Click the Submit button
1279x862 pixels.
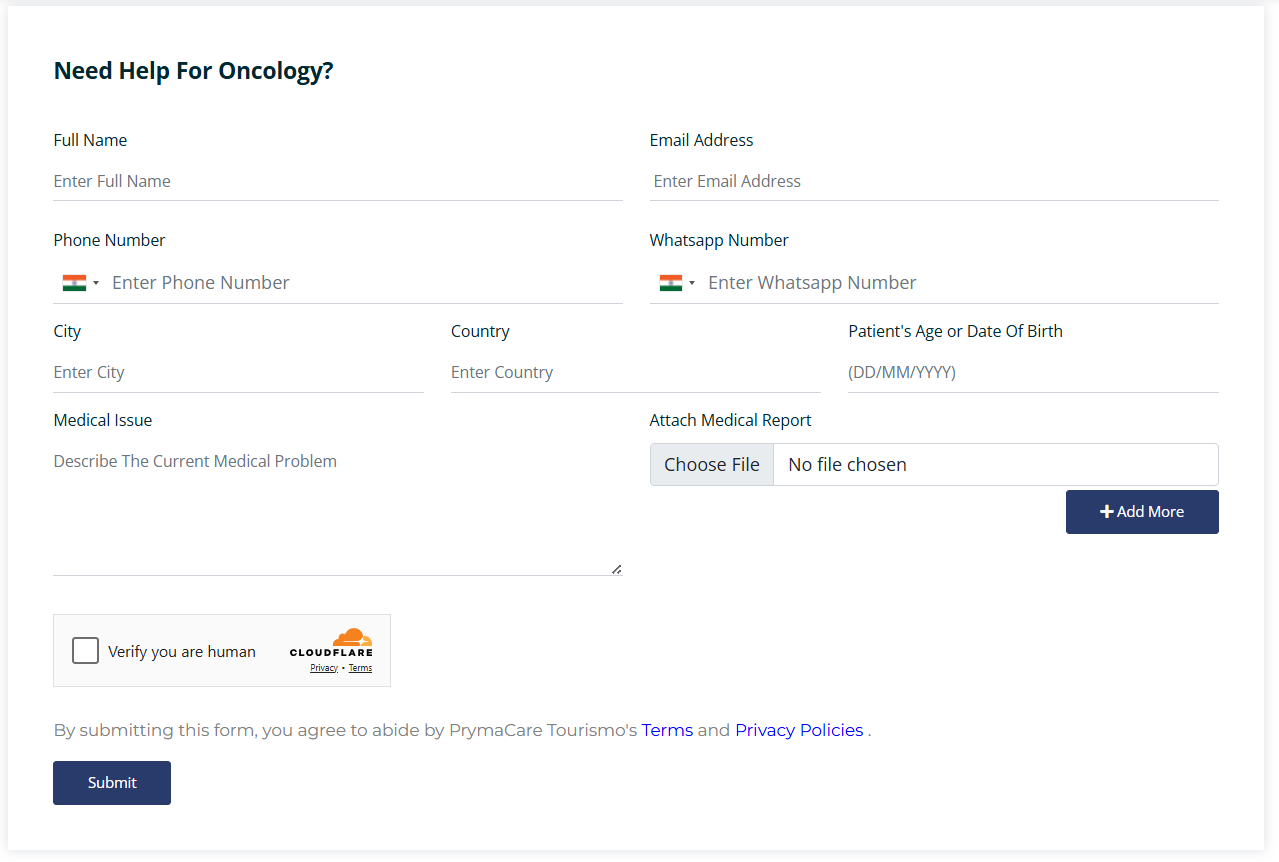(111, 782)
